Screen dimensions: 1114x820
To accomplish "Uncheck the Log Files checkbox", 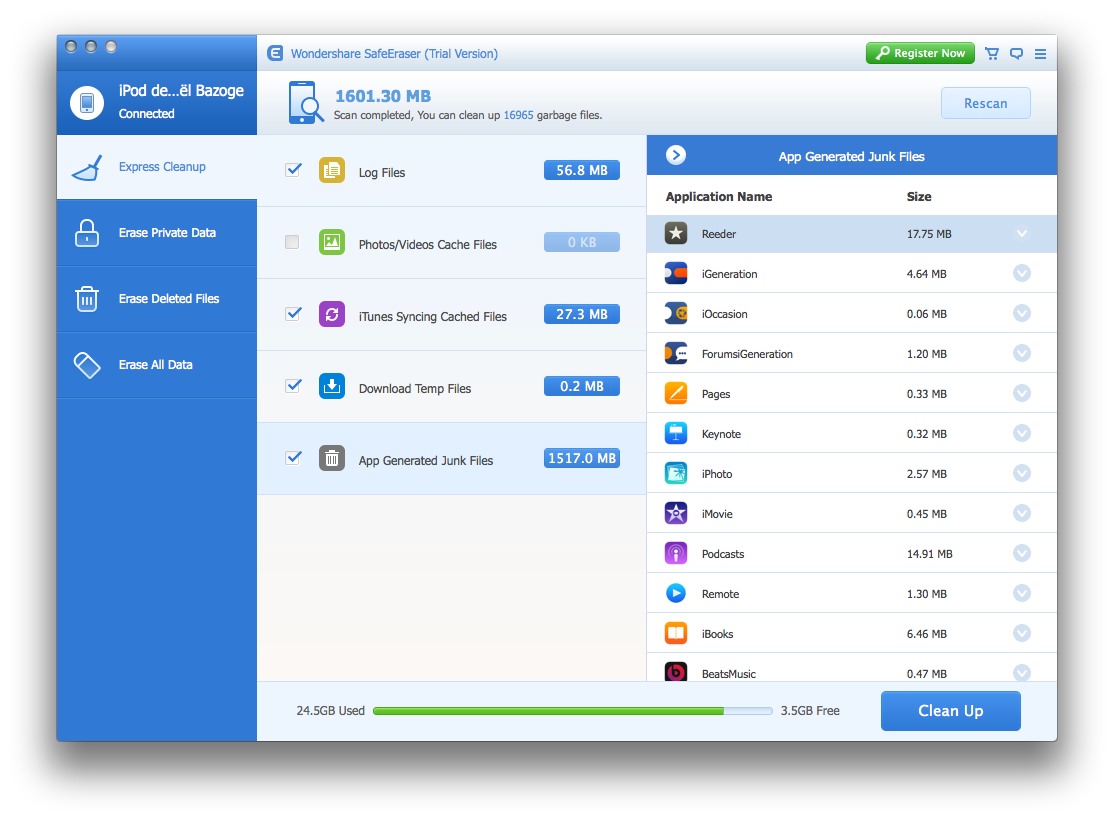I will [x=293, y=170].
